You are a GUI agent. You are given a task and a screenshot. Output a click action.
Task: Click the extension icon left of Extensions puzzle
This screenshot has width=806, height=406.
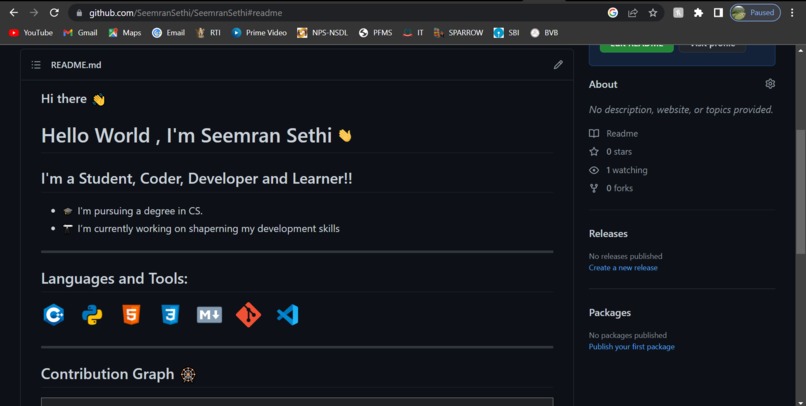(x=679, y=13)
